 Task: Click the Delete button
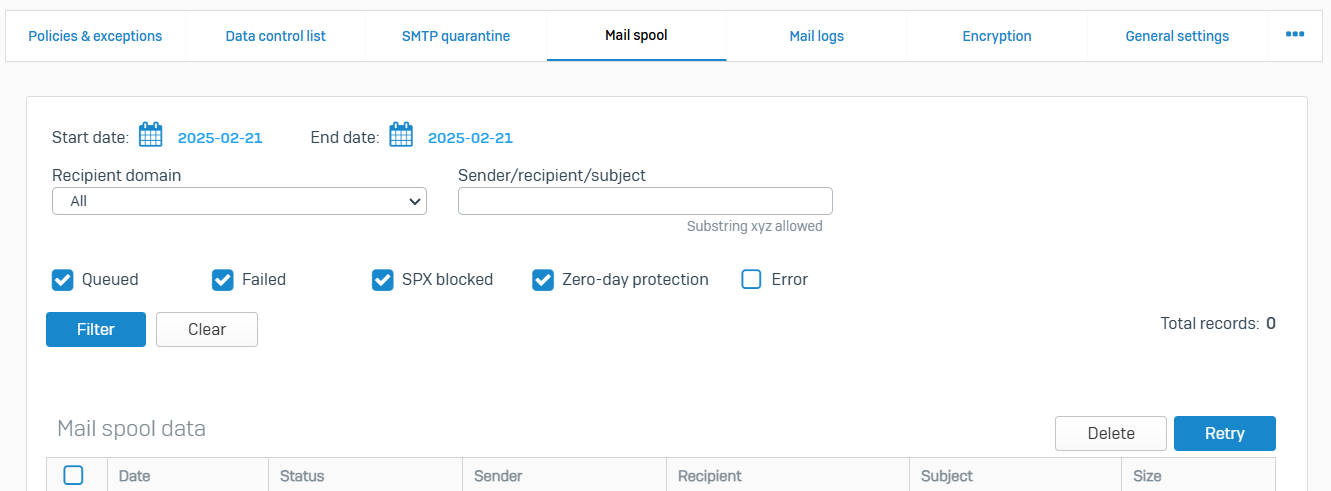point(1111,433)
